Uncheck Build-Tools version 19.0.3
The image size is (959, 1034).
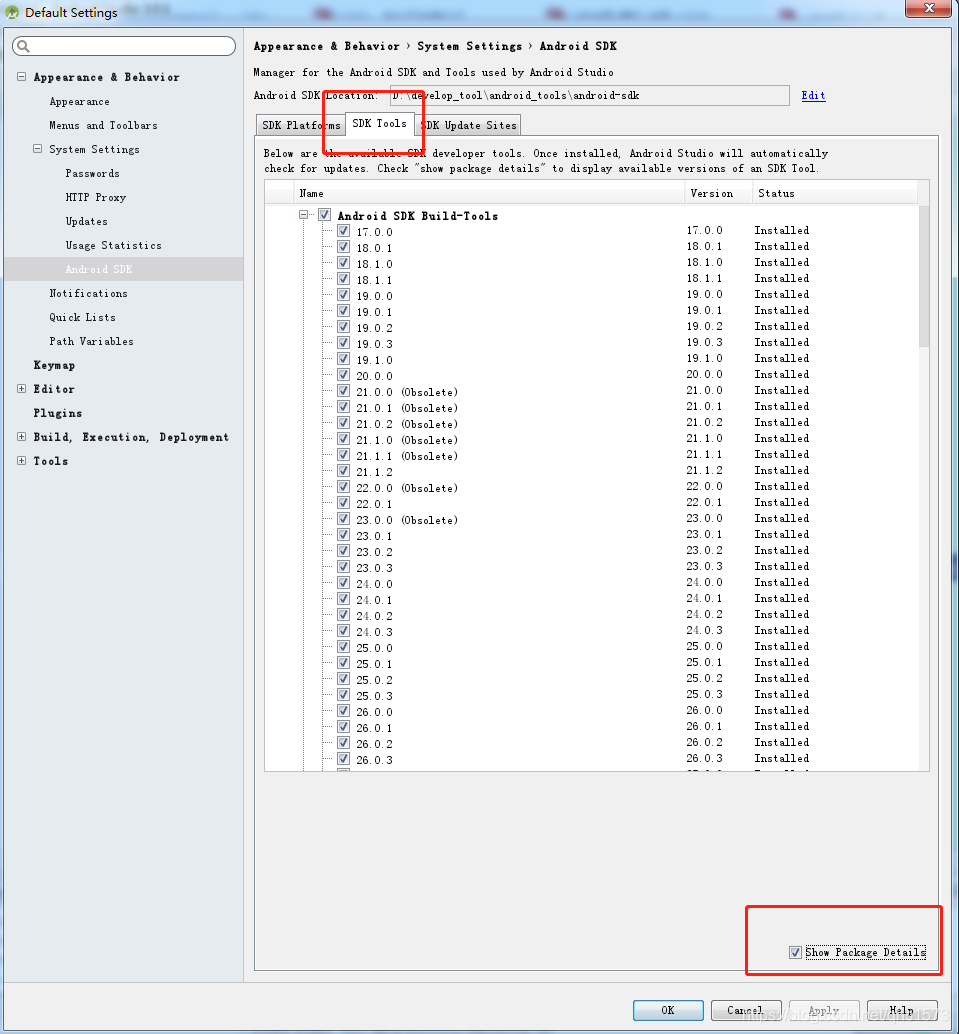(343, 343)
